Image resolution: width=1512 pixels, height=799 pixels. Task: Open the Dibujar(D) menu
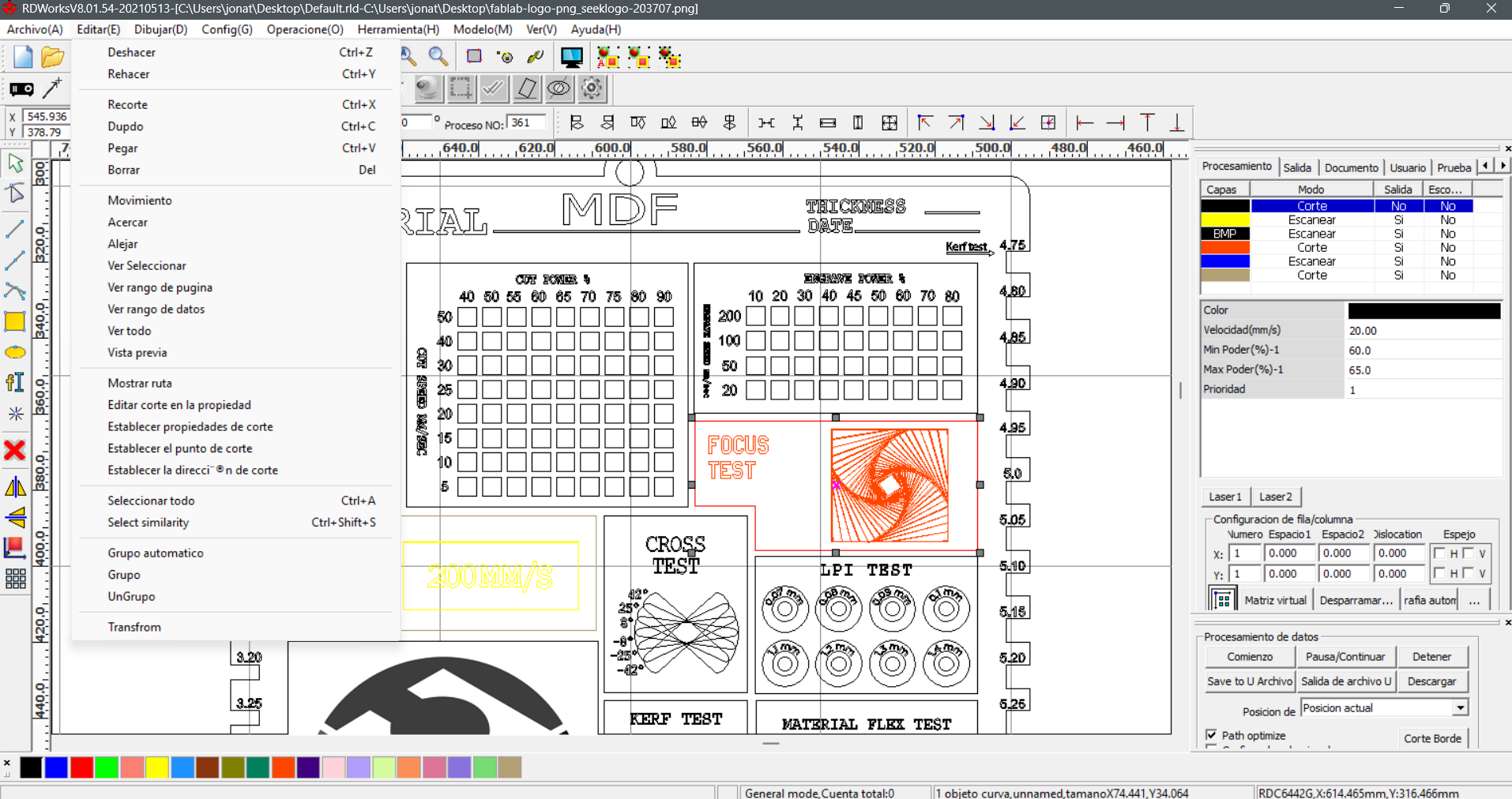pyautogui.click(x=161, y=29)
